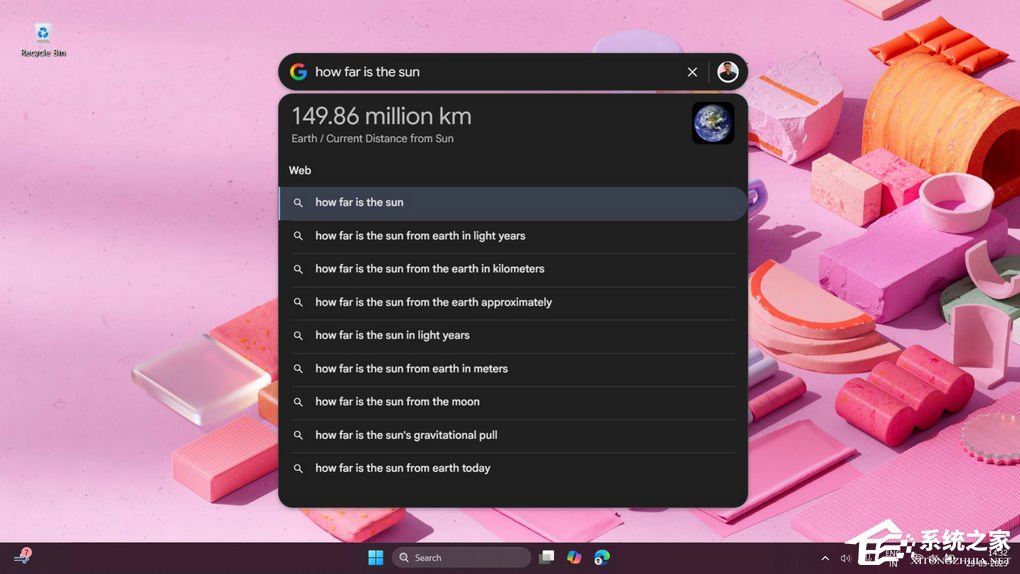Click 'Earth / Current Distance from Sun' subtitle
Screen dimensions: 1020x574
point(372,139)
